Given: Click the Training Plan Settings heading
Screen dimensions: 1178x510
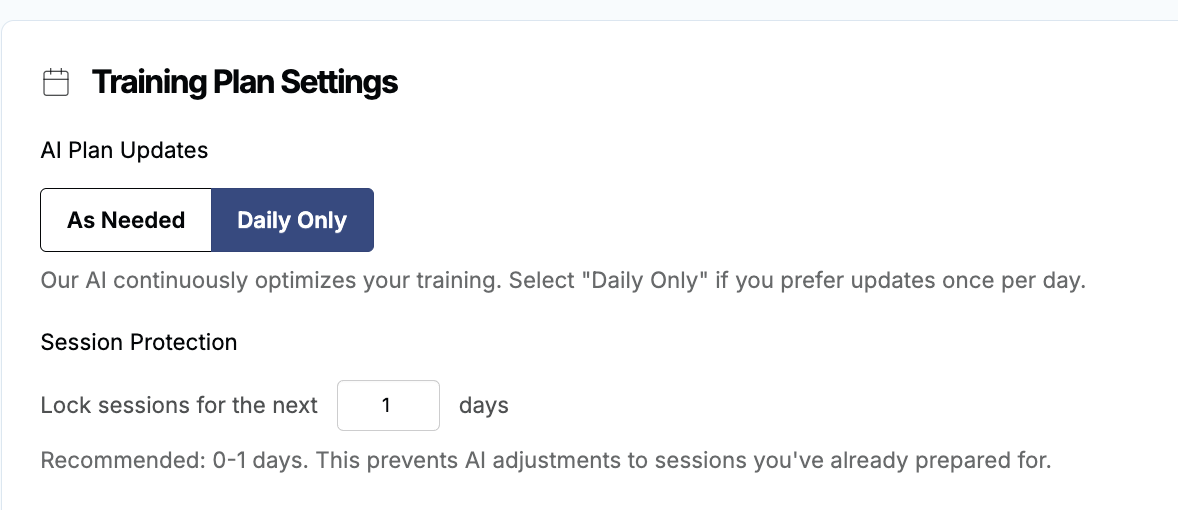Looking at the screenshot, I should click(245, 82).
